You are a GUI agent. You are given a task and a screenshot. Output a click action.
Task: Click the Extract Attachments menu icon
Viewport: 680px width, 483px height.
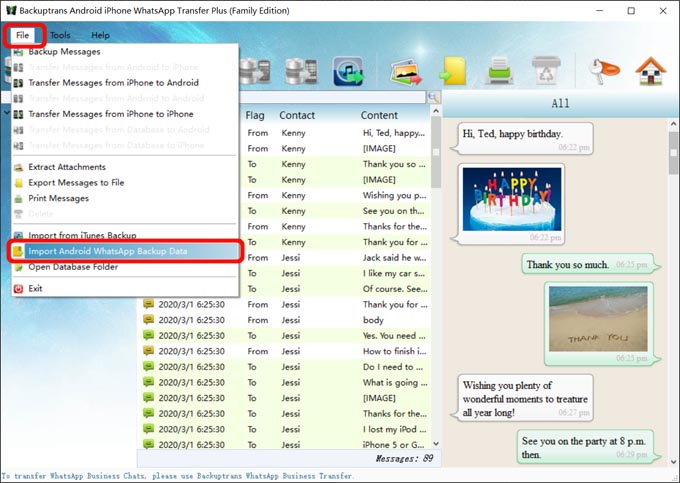[x=18, y=167]
